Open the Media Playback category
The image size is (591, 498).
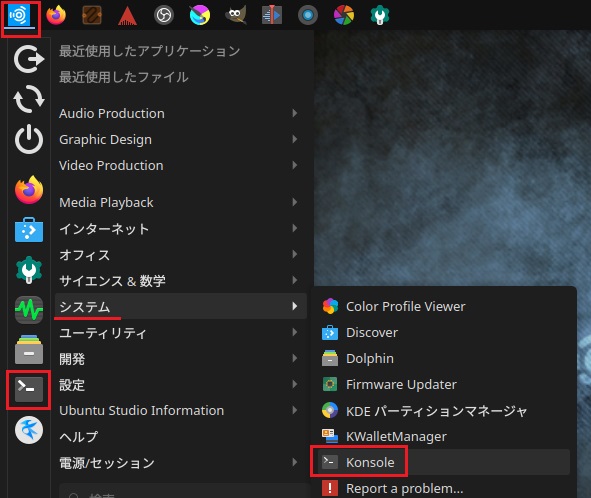pyautogui.click(x=181, y=202)
